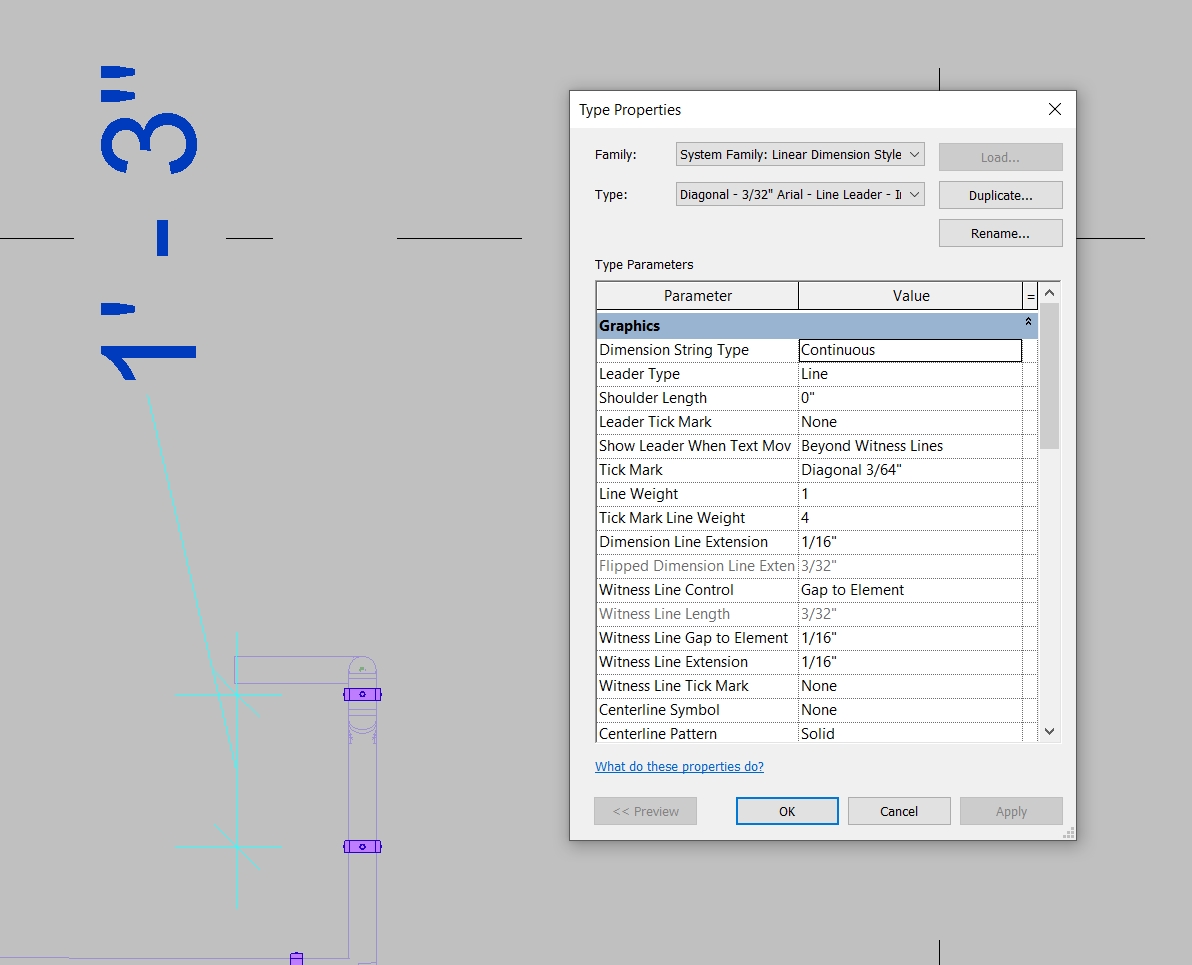
Task: Select the Leader Type value cell
Action: pos(910,374)
